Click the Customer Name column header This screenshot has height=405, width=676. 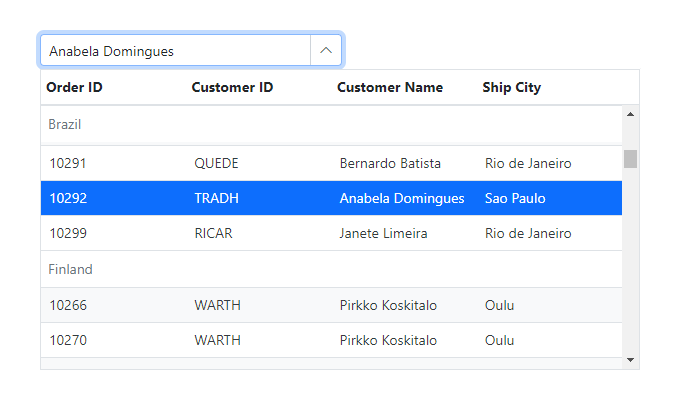[x=389, y=88]
